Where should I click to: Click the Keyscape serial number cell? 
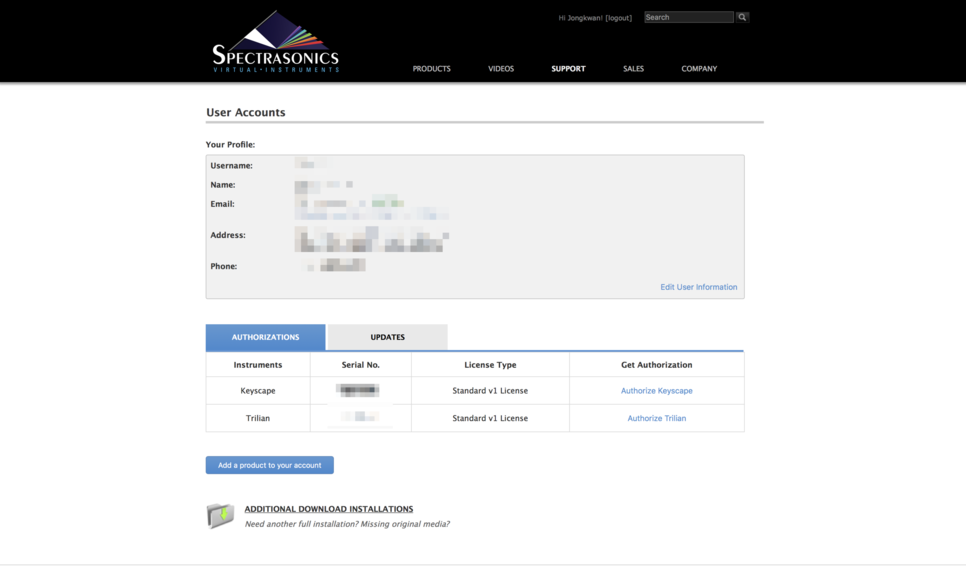361,391
